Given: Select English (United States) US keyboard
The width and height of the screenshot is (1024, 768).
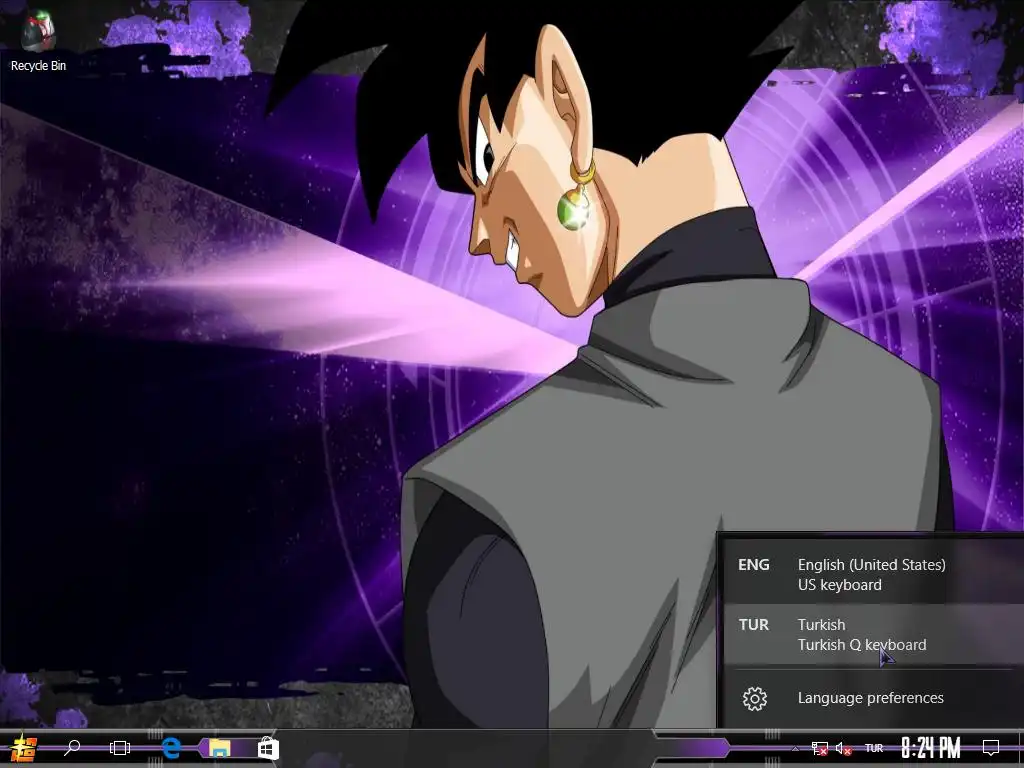Looking at the screenshot, I should click(x=872, y=574).
